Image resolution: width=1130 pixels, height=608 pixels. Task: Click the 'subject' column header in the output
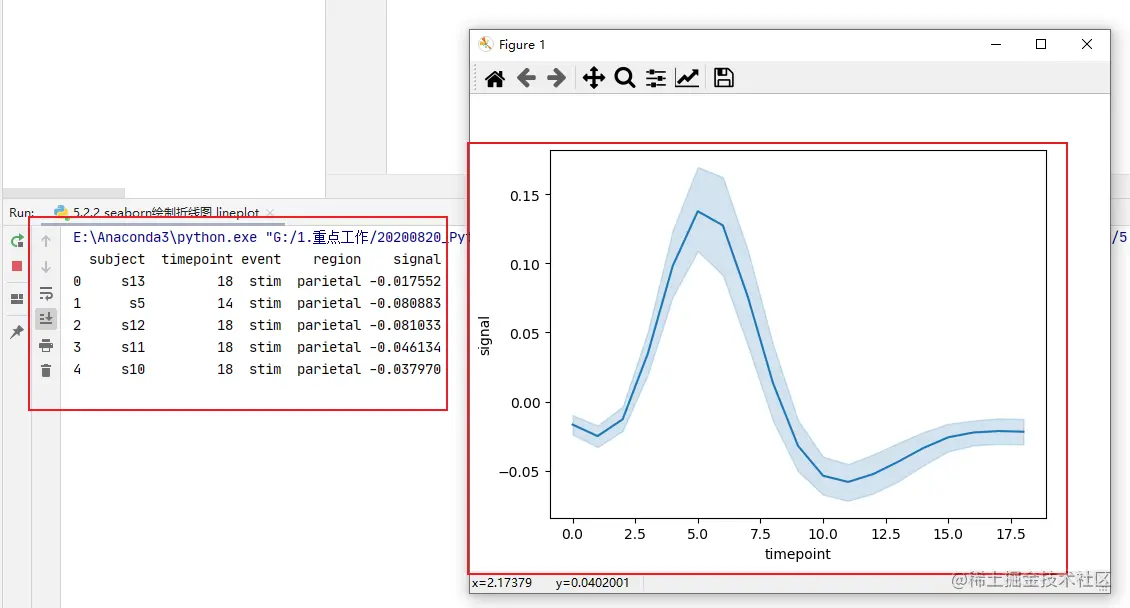[117, 259]
